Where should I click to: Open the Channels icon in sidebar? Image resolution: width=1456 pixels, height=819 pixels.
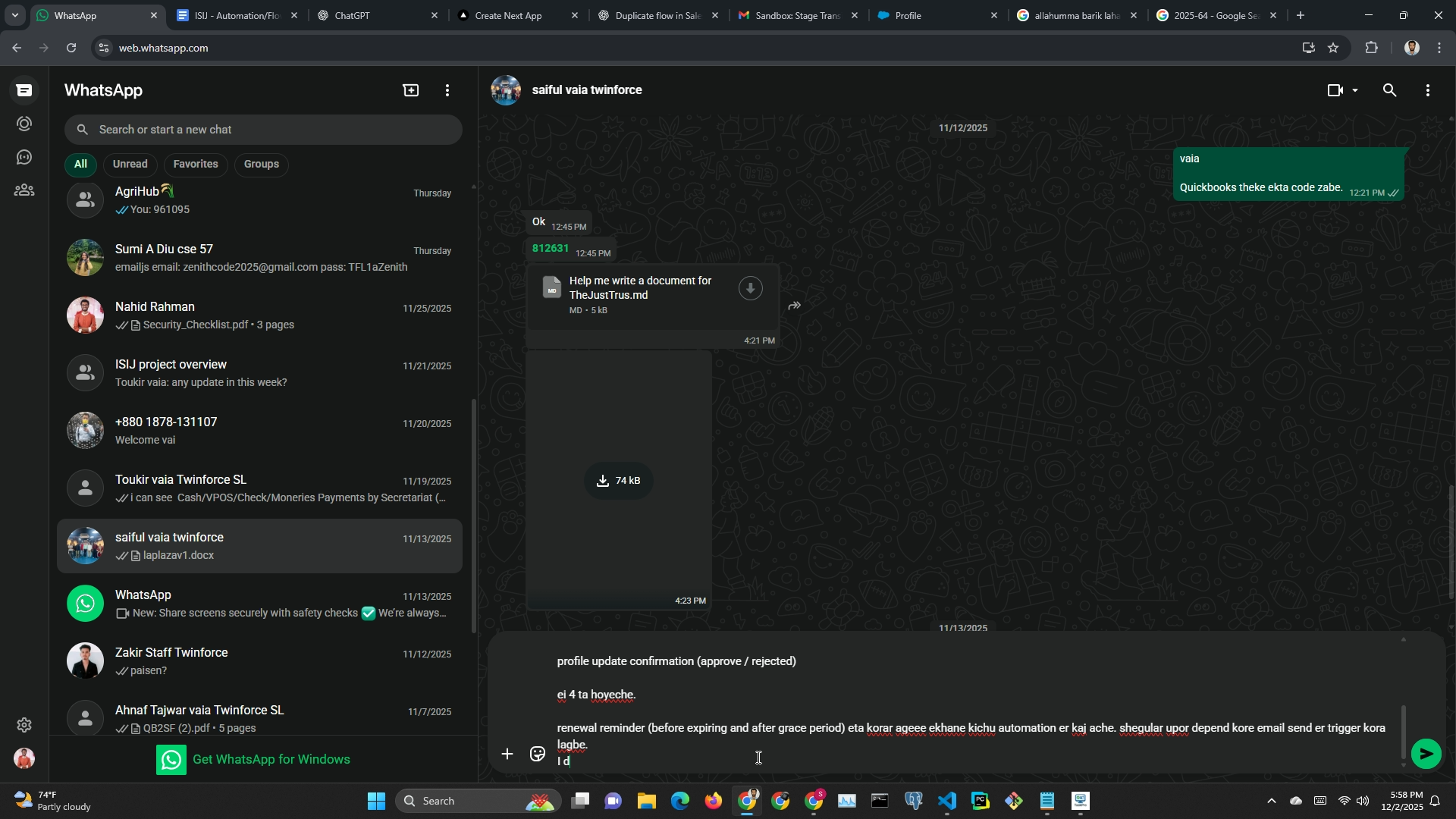(24, 157)
